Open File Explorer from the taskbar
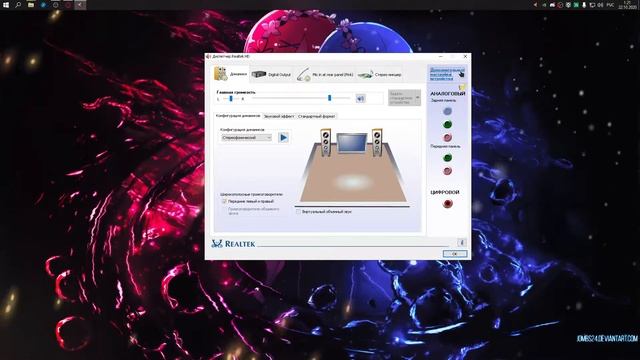This screenshot has width=640, height=360. coord(31,5)
